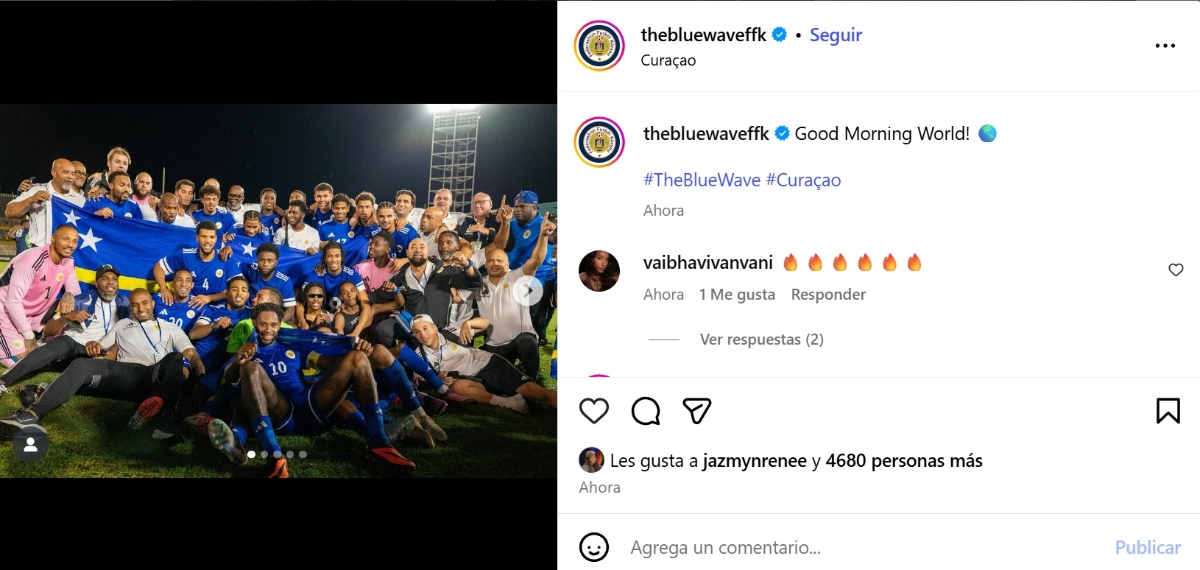Open the comment bubble icon
Image resolution: width=1200 pixels, height=570 pixels.
tap(646, 411)
